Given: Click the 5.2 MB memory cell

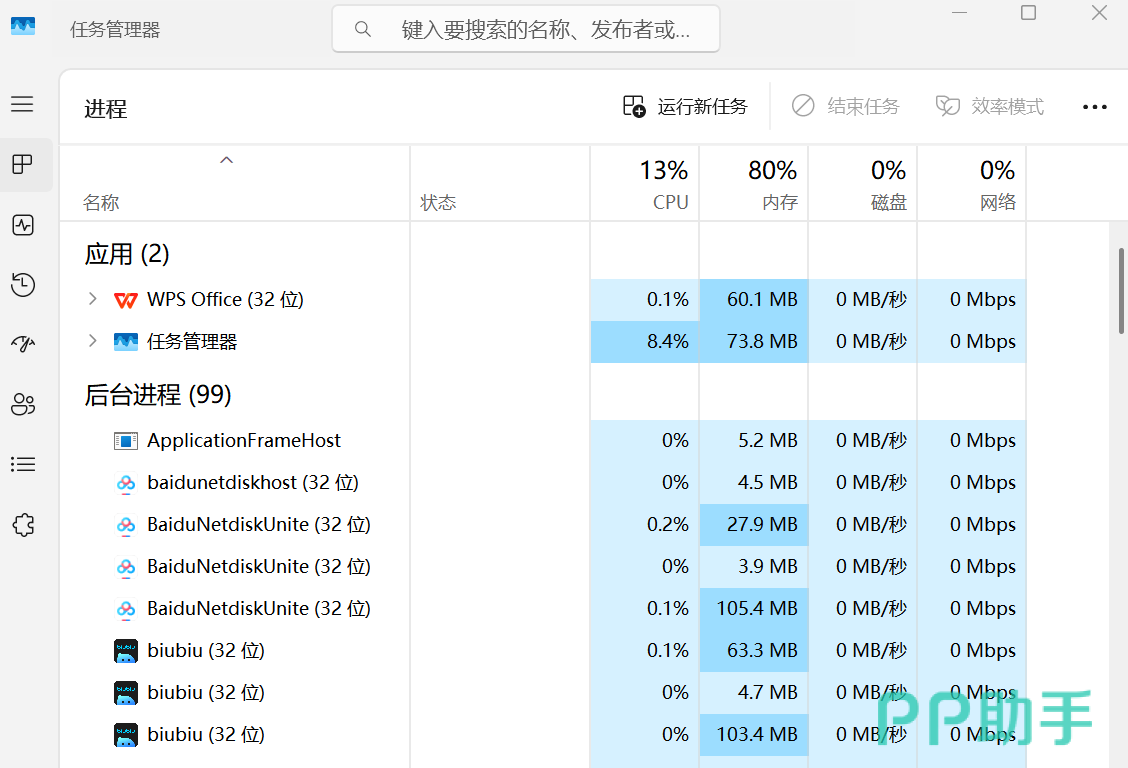Looking at the screenshot, I should click(x=753, y=441).
